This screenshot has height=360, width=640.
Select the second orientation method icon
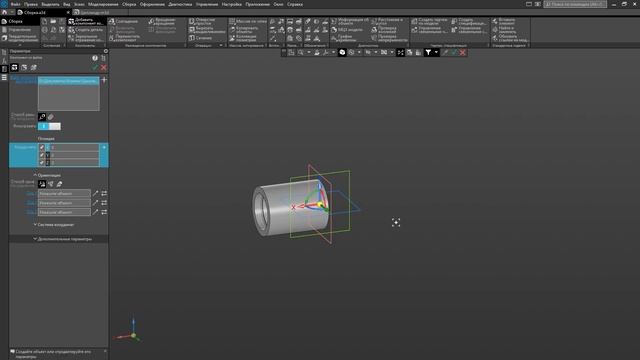pyautogui.click(x=51, y=184)
